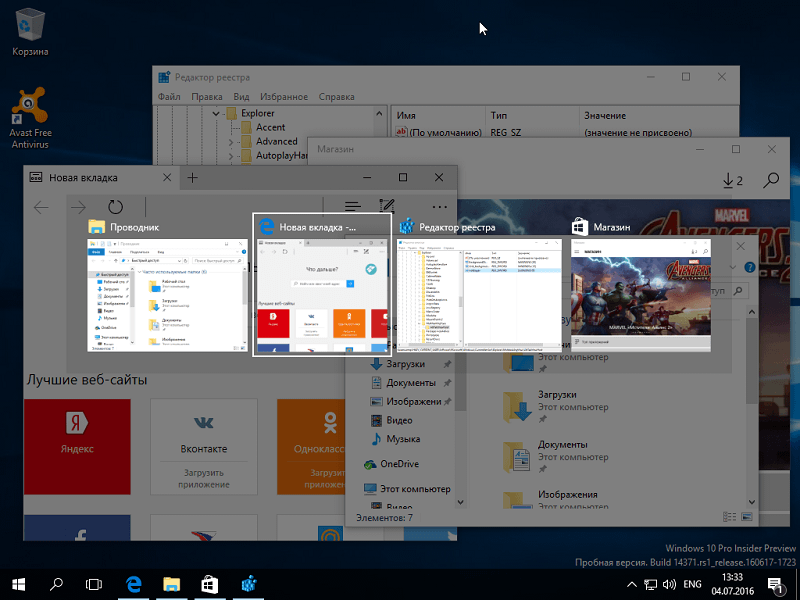Click the Back arrow in Edge

pos(41,207)
